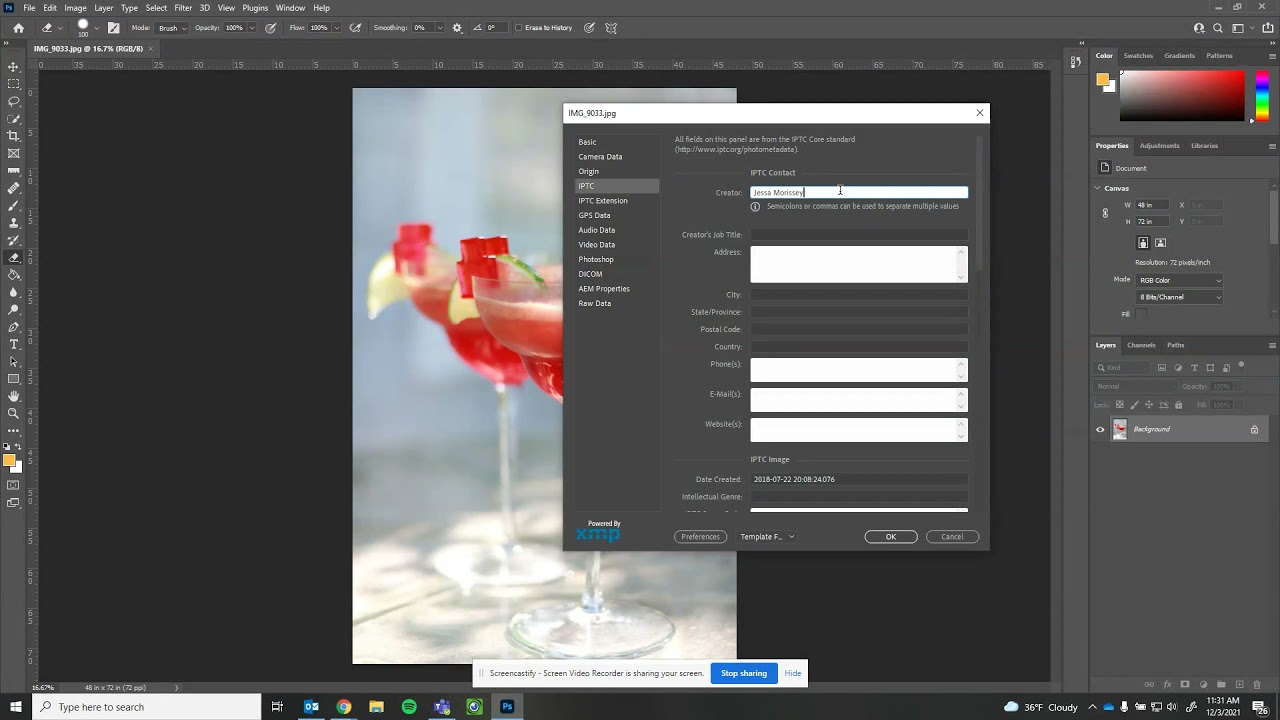Screen dimensions: 1280x720
Task: Enable Erase to History checkbox
Action: (x=518, y=28)
